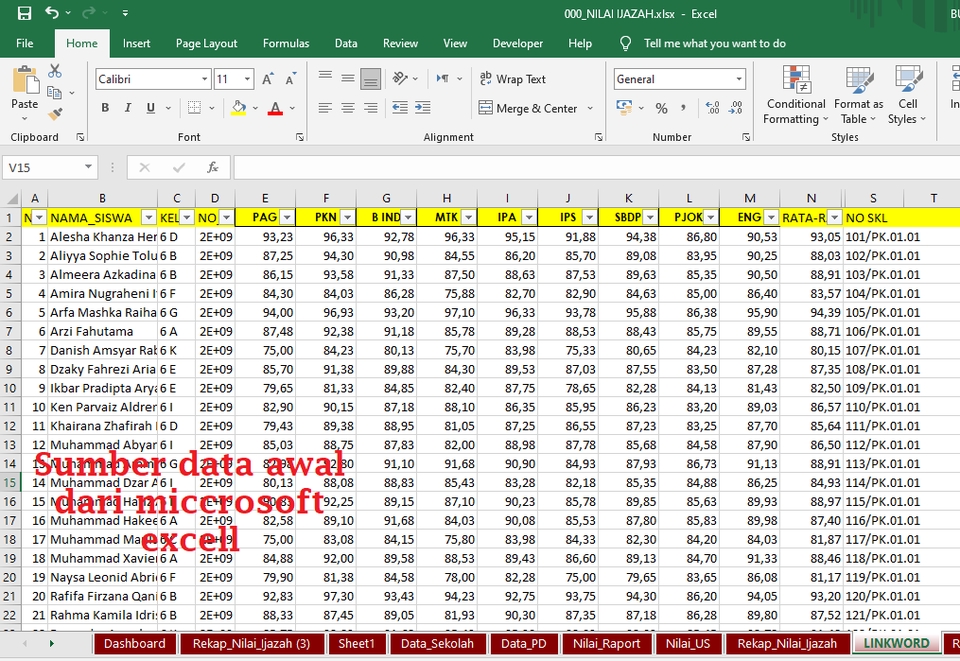Image resolution: width=960 pixels, height=661 pixels.
Task: Insert function with fx button
Action: click(212, 167)
